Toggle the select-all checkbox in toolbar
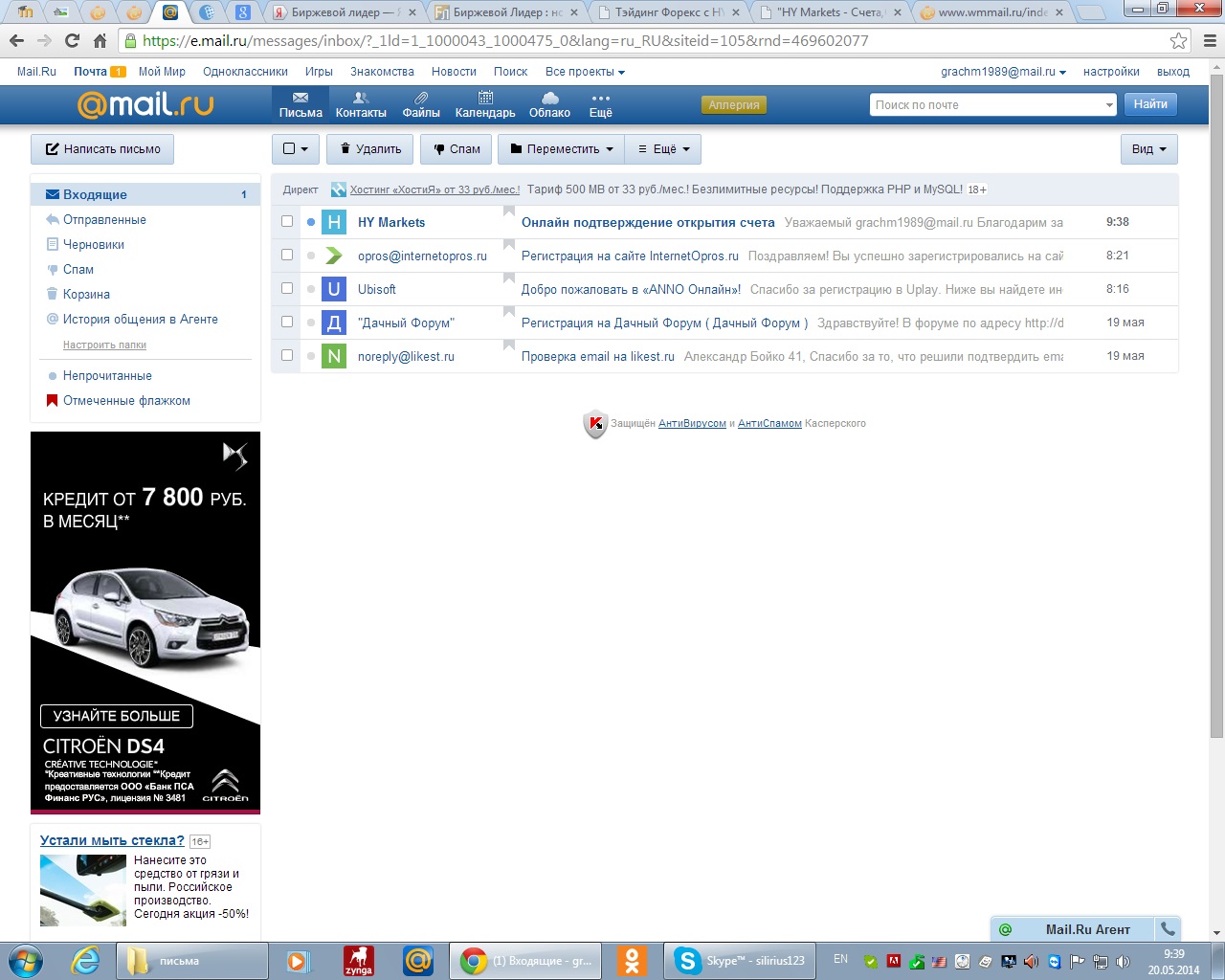 click(289, 149)
